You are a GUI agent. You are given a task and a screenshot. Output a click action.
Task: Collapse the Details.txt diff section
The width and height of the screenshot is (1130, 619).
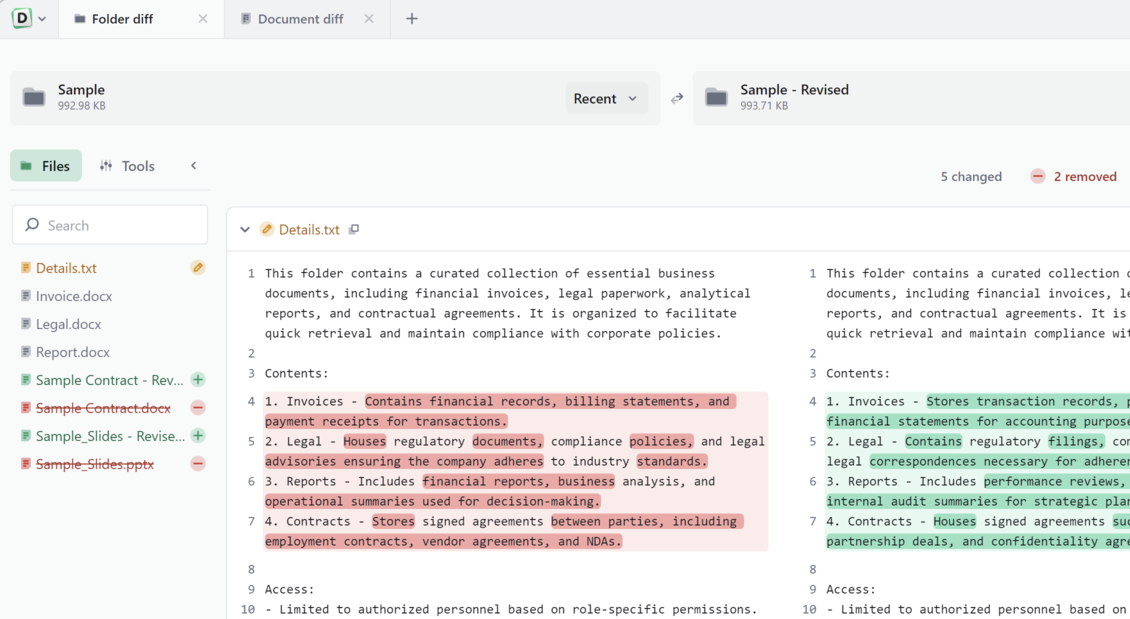[x=245, y=230]
